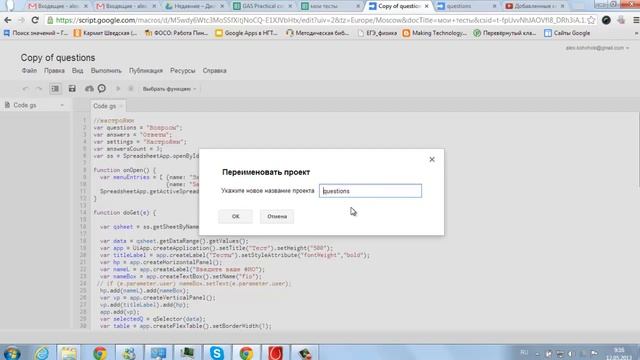Viewport: 640px width, 360px height.
Task: Launch Internet Explorer from taskbar
Action: pyautogui.click(x=41, y=353)
